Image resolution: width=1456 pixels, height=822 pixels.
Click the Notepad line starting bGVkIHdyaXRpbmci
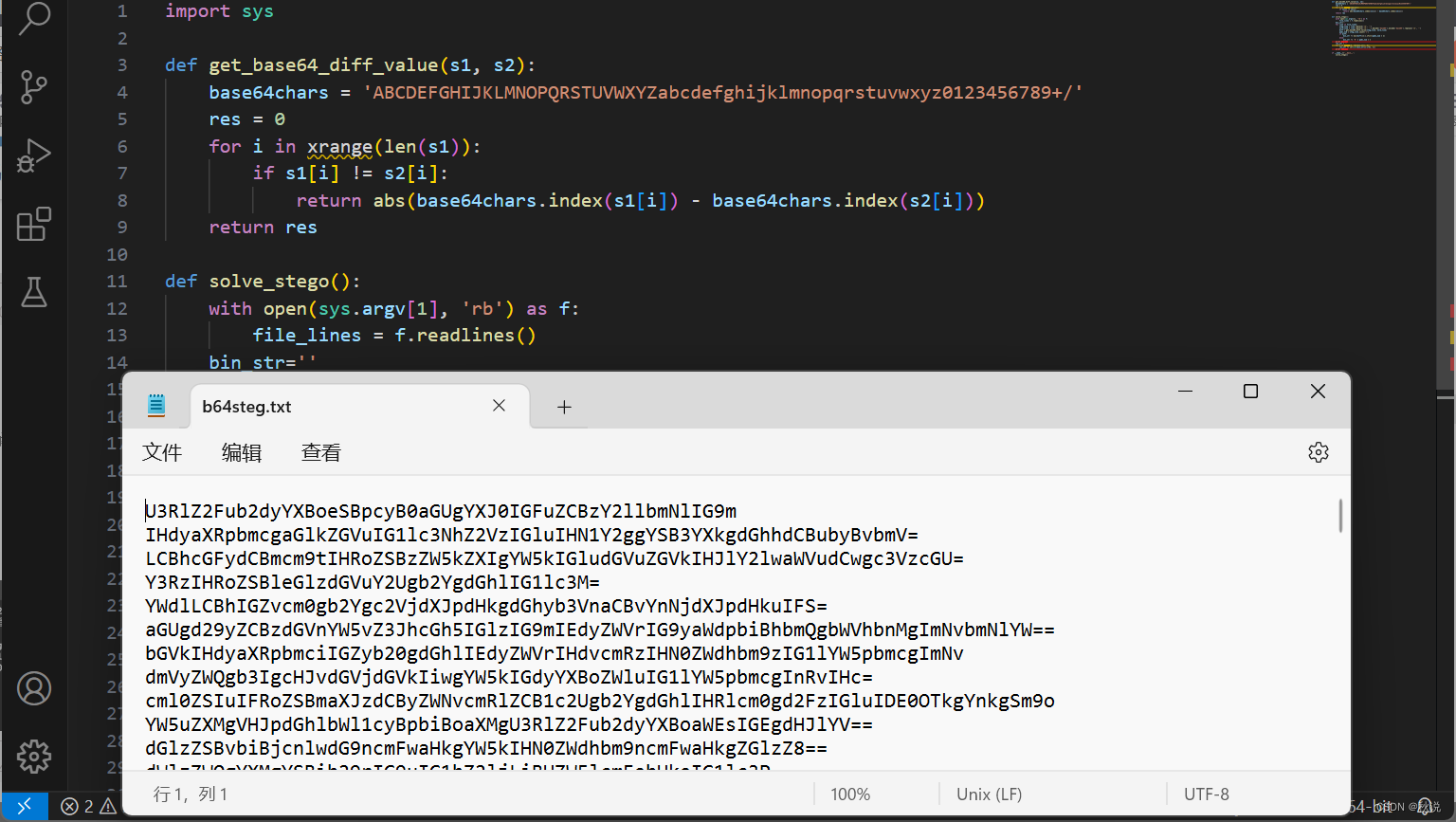pyautogui.click(x=555, y=653)
